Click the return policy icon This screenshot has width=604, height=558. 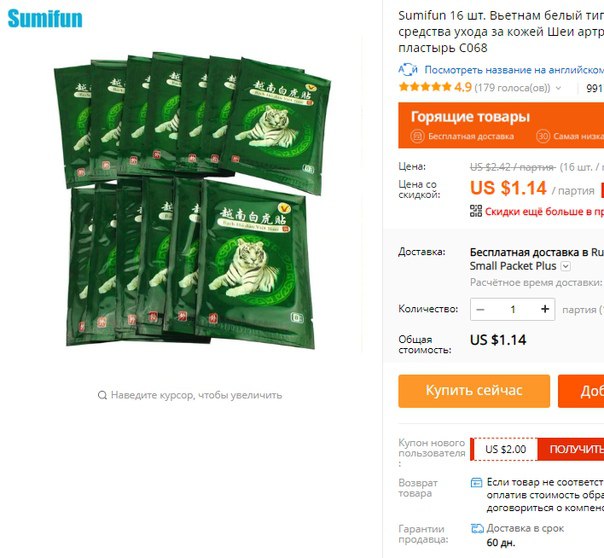click(x=476, y=482)
